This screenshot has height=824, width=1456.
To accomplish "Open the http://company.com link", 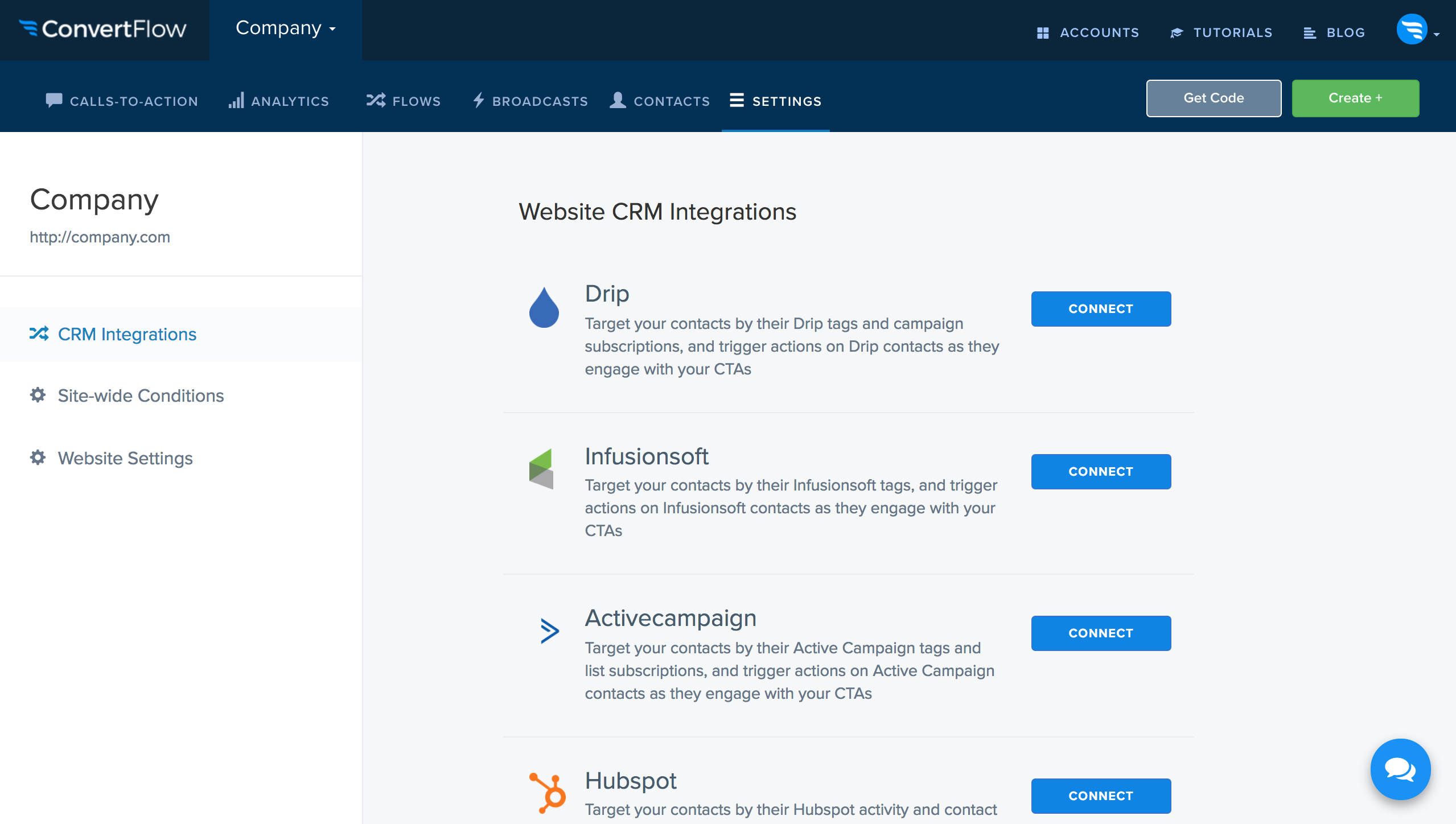I will (100, 237).
